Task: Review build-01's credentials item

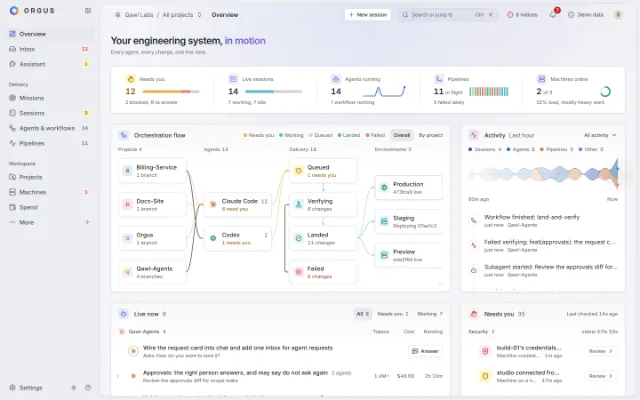Action: pyautogui.click(x=601, y=351)
